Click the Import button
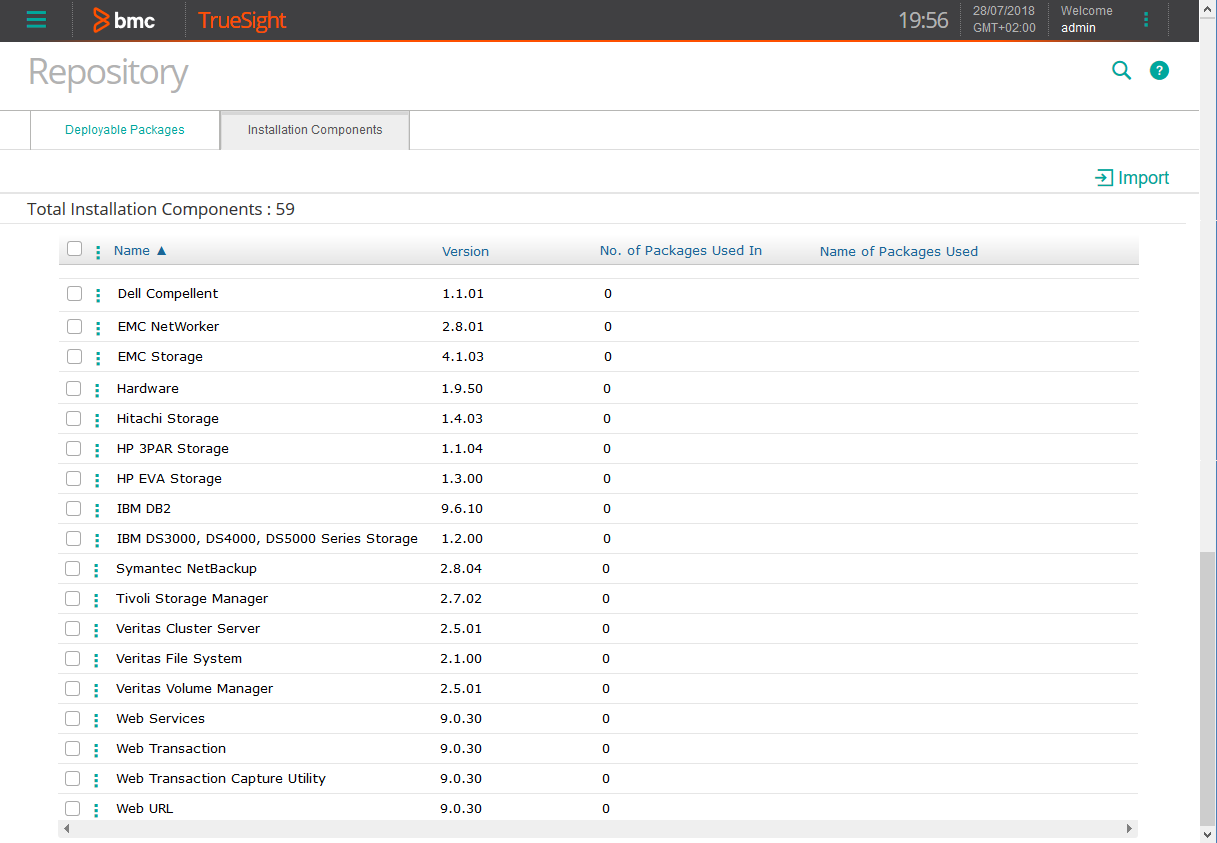The image size is (1217, 843). [x=1132, y=178]
